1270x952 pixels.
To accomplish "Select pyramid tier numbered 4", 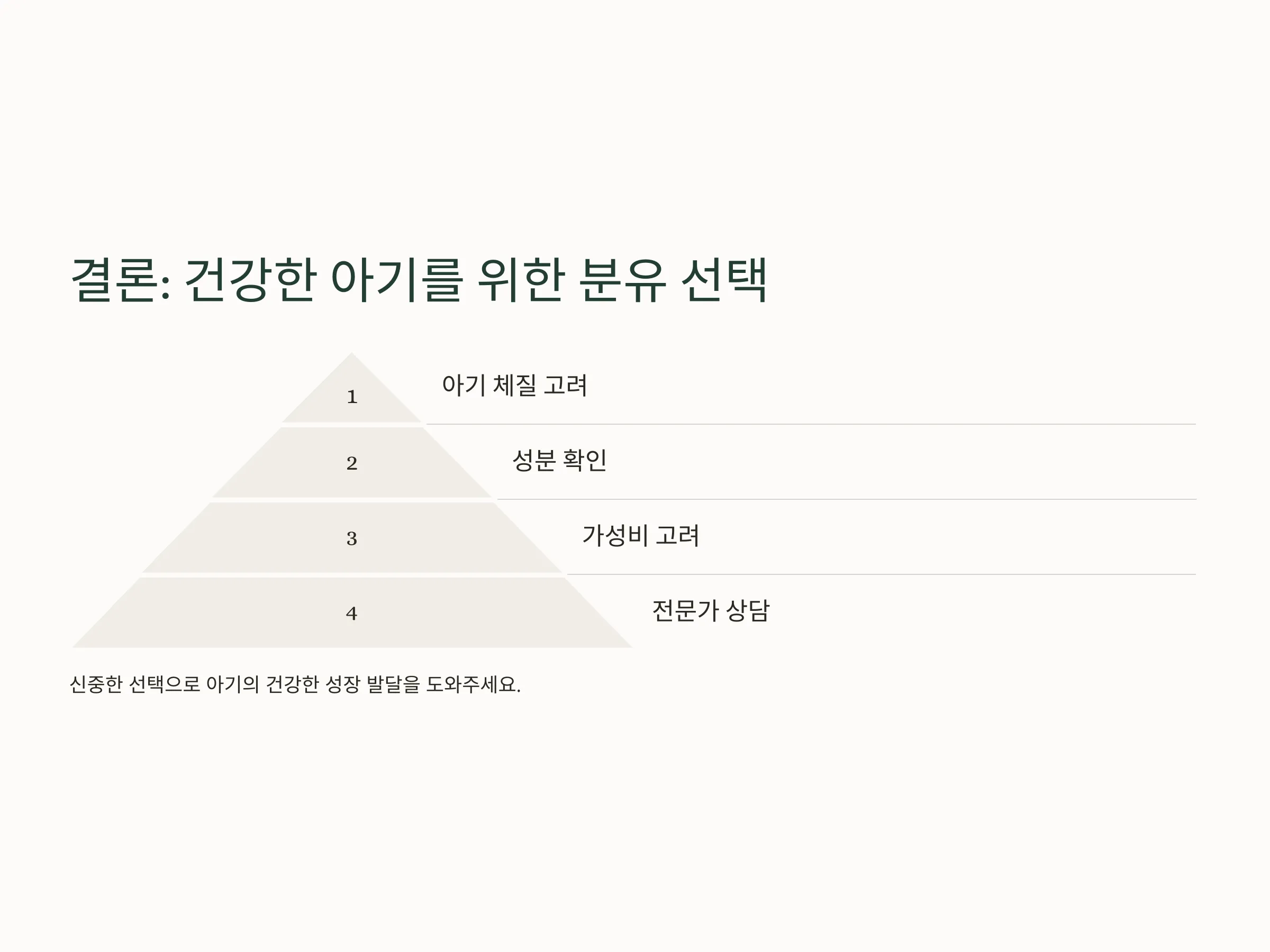I will [352, 613].
